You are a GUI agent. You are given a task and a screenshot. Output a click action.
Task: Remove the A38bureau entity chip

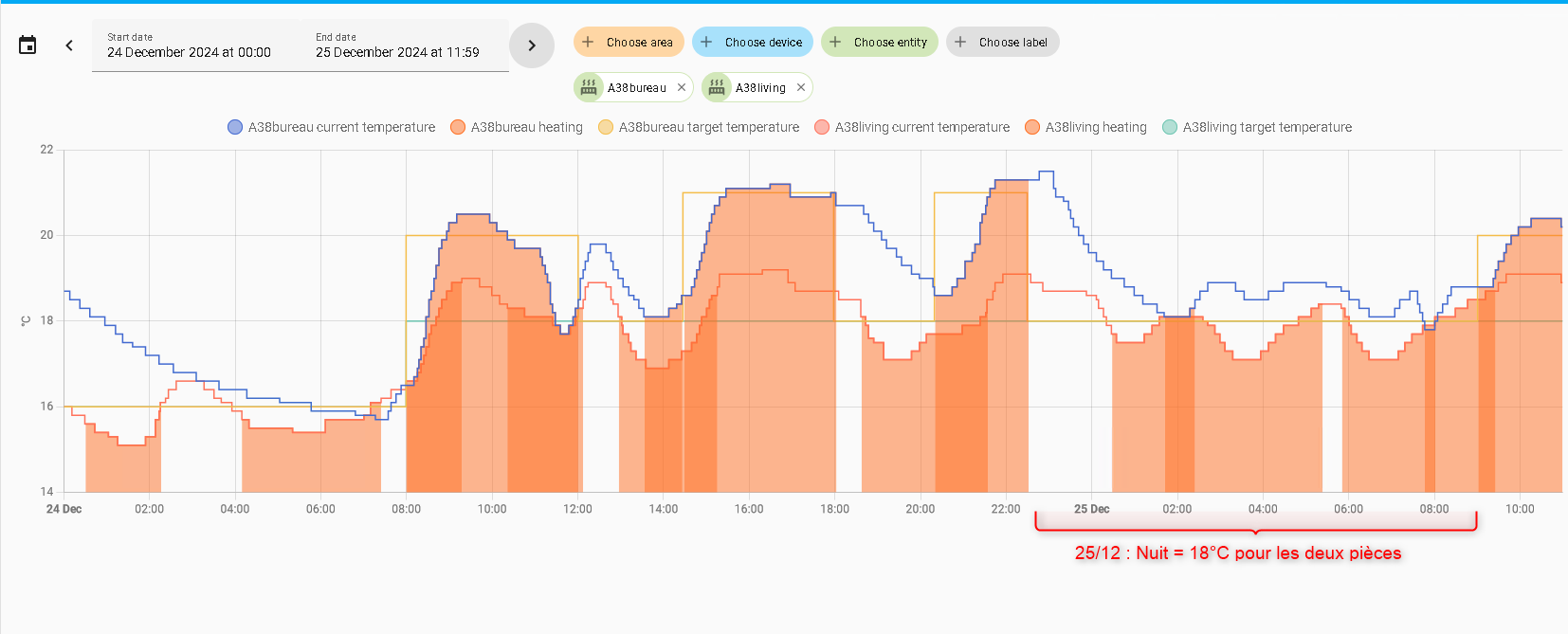coord(682,87)
